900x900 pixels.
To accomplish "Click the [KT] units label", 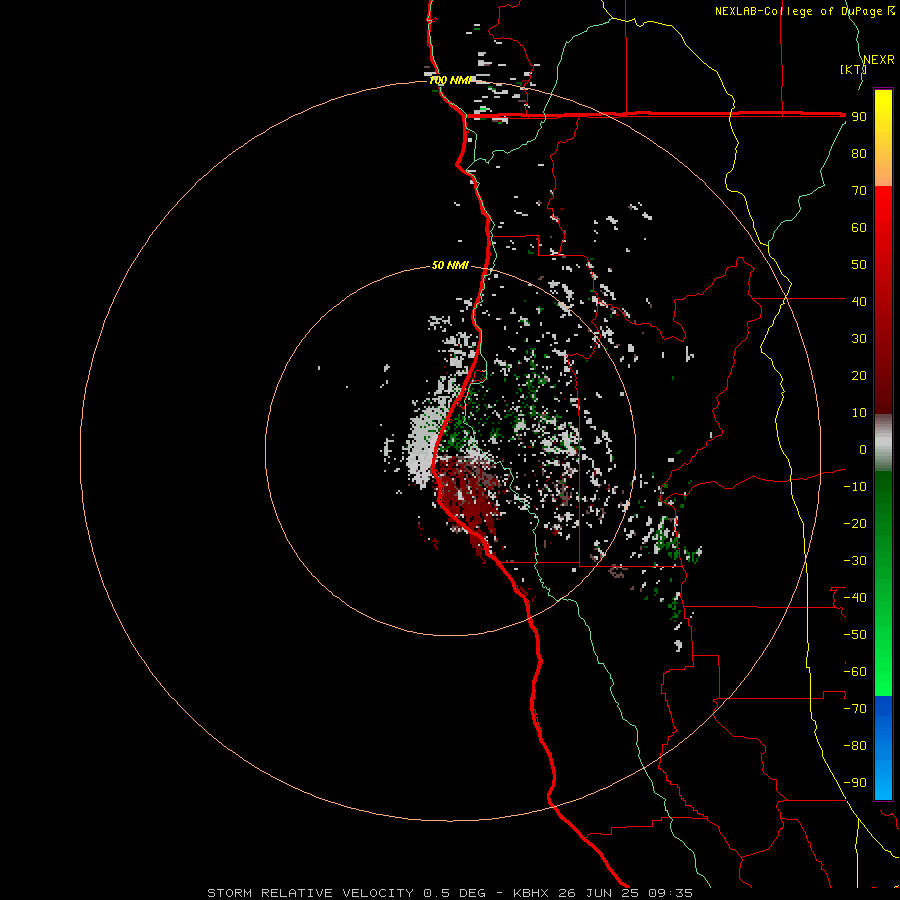I will 853,69.
